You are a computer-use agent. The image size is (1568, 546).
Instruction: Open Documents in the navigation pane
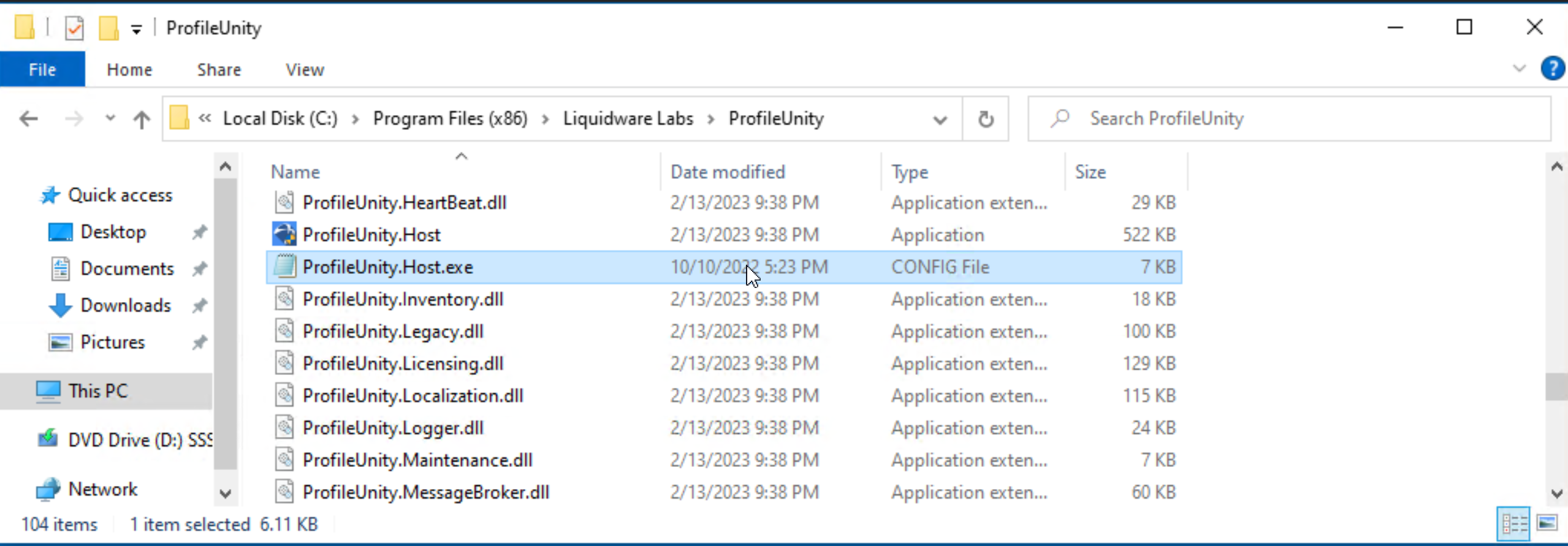(x=127, y=268)
